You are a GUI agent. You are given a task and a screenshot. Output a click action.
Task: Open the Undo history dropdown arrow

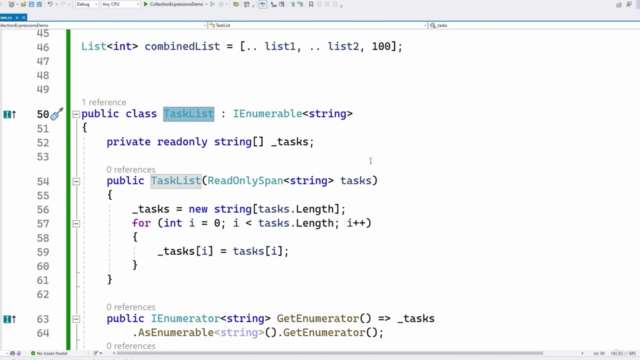click(56, 4)
